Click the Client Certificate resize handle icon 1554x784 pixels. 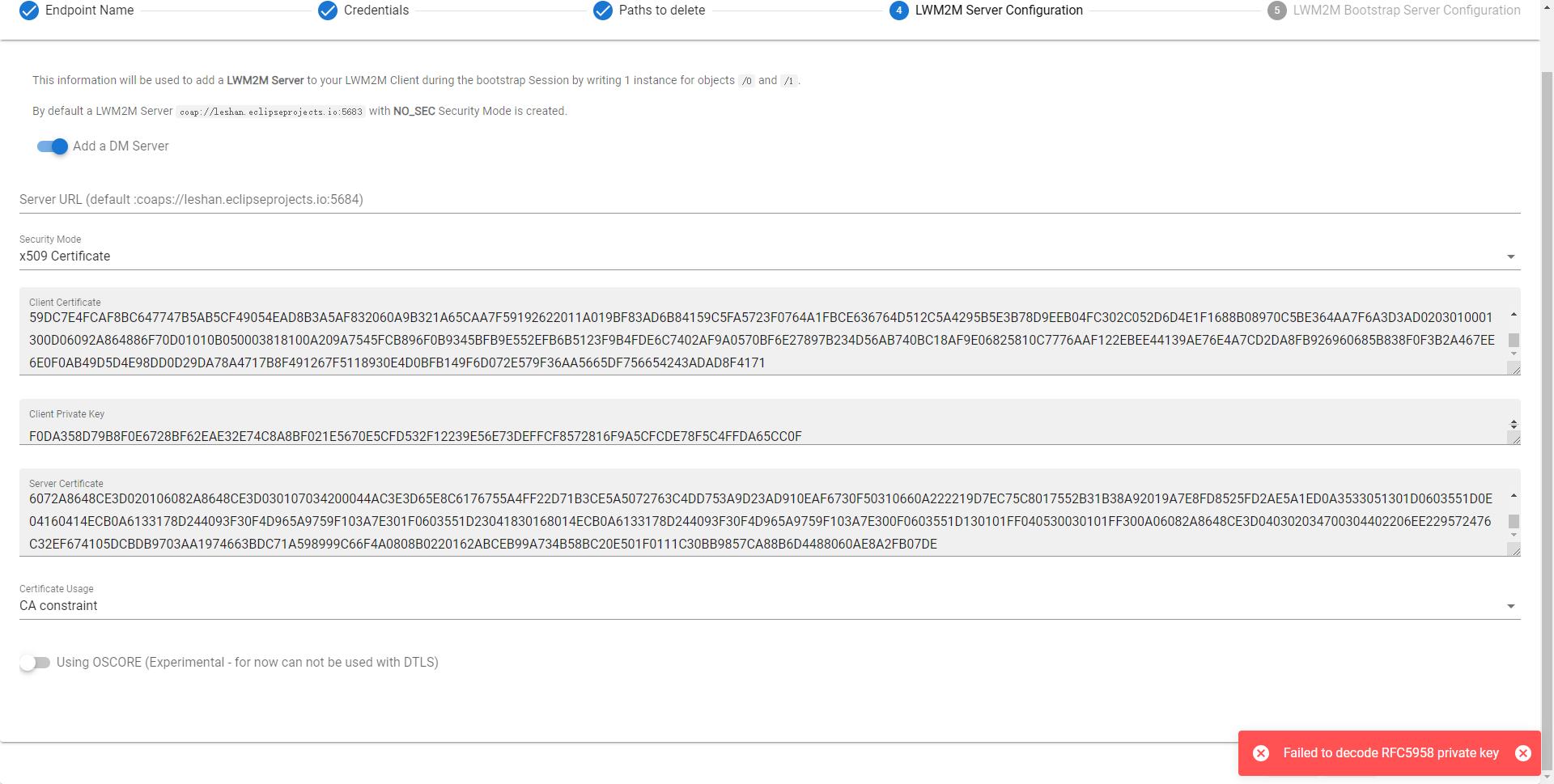[1516, 369]
